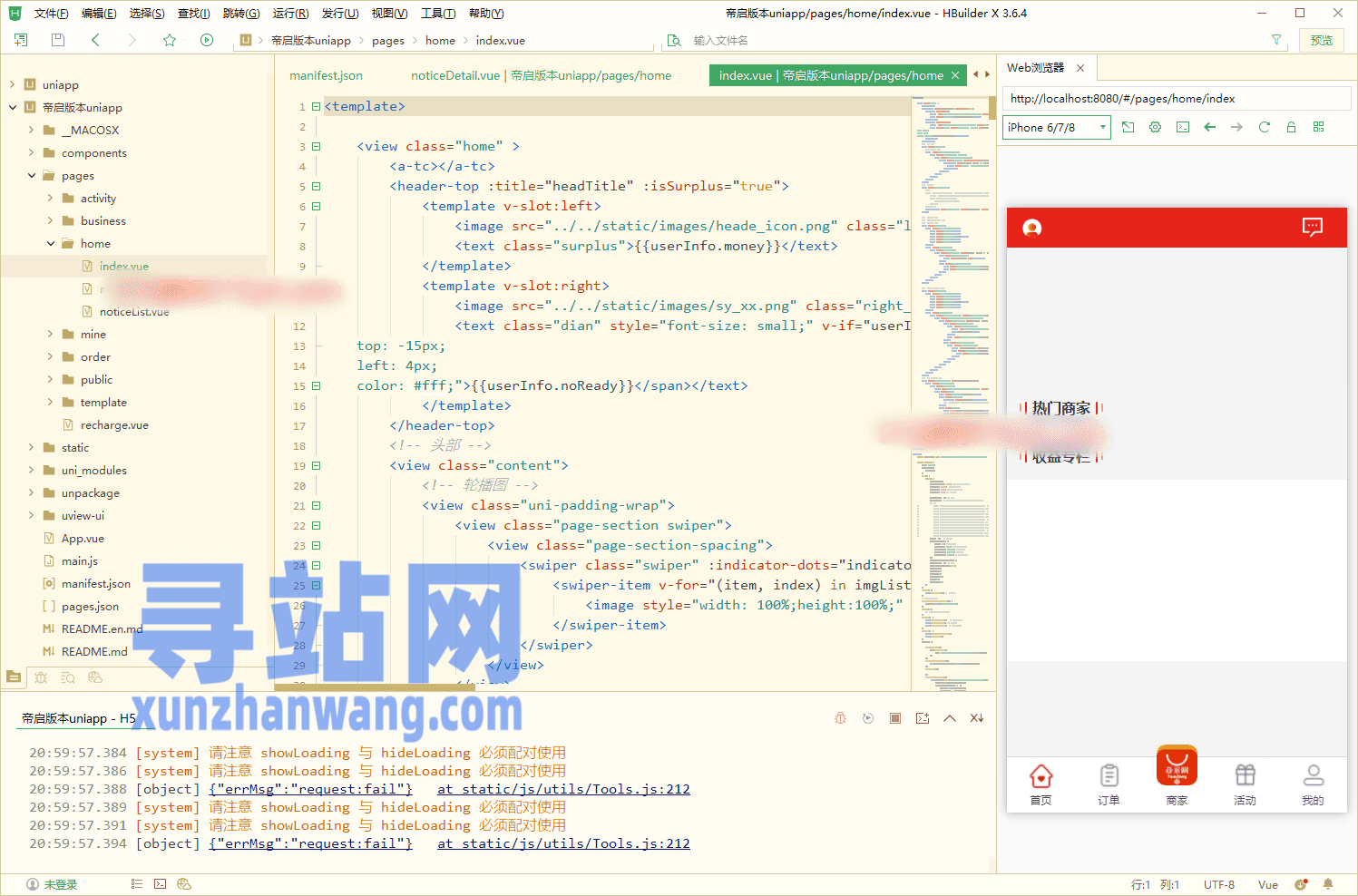The height and width of the screenshot is (896, 1358).
Task: Click the browser URL address field
Action: [x=1177, y=99]
